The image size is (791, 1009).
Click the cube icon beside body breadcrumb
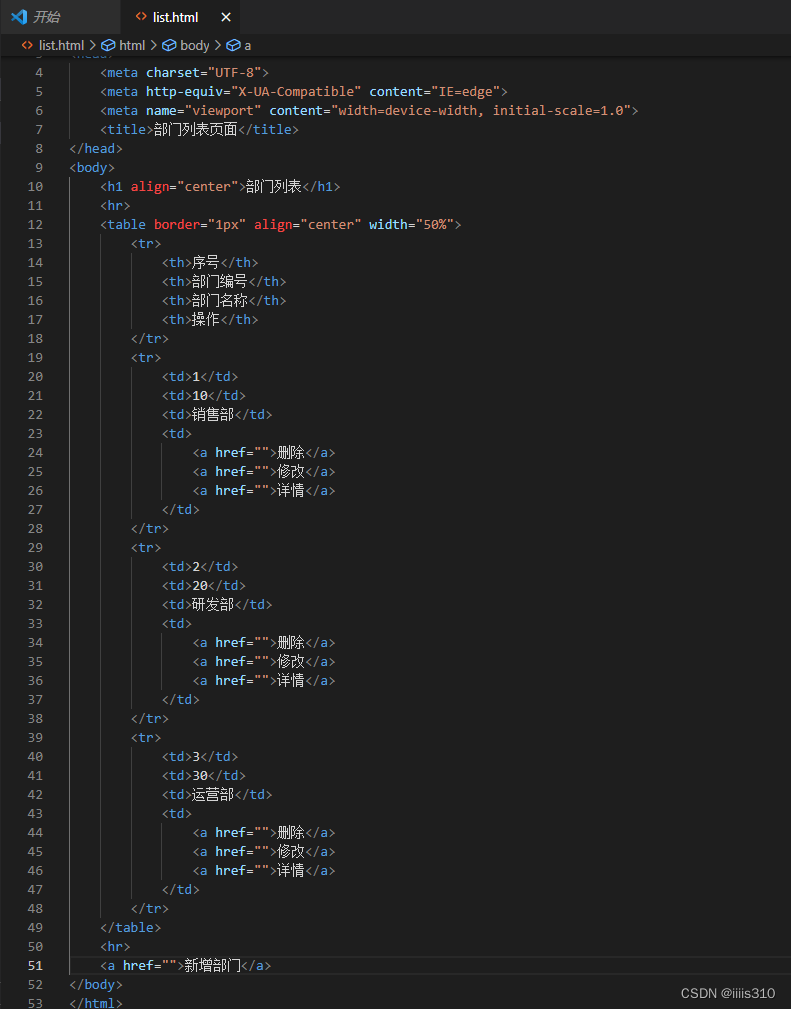[x=169, y=46]
